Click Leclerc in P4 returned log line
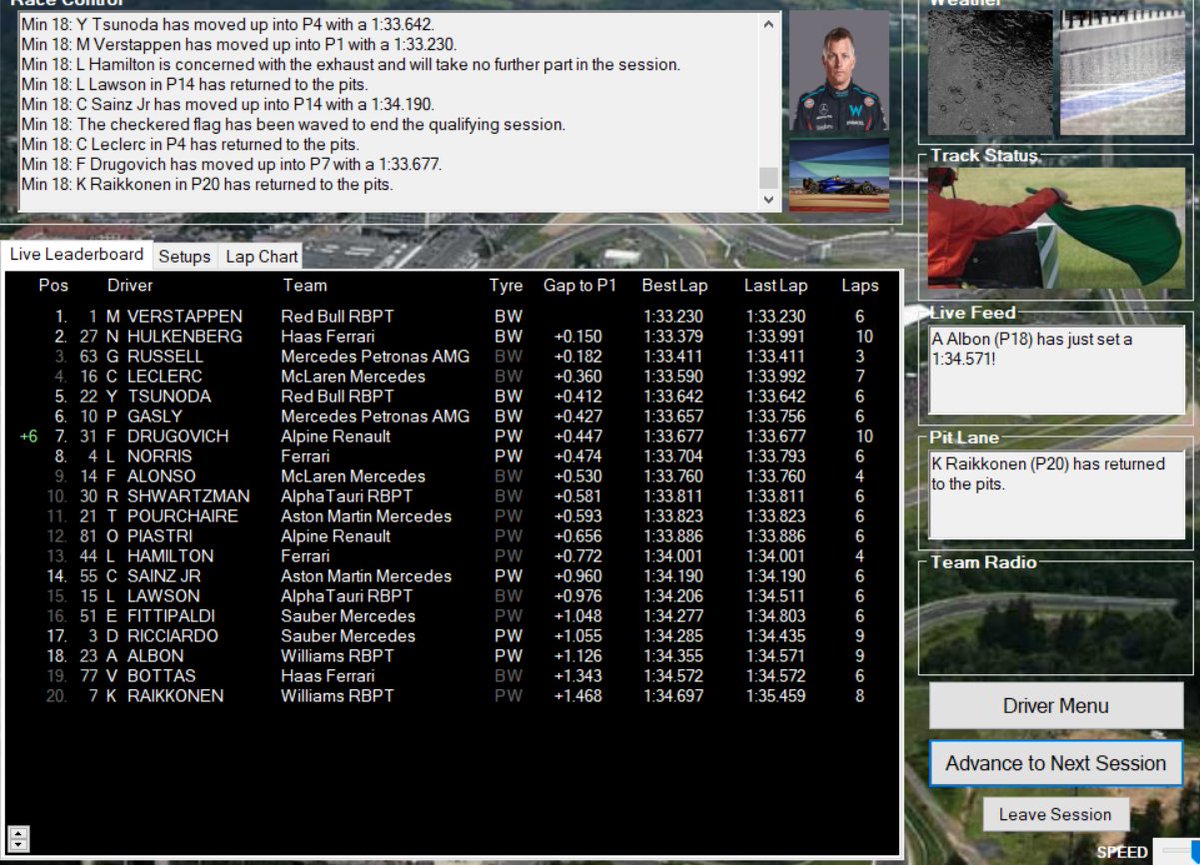1200x865 pixels. 190,145
